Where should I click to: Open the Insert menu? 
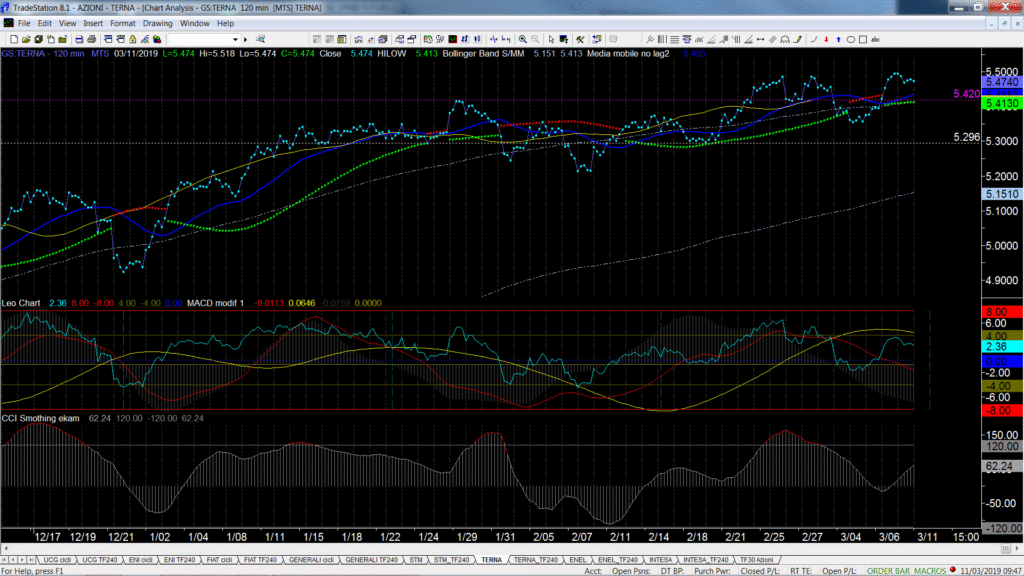(93, 24)
